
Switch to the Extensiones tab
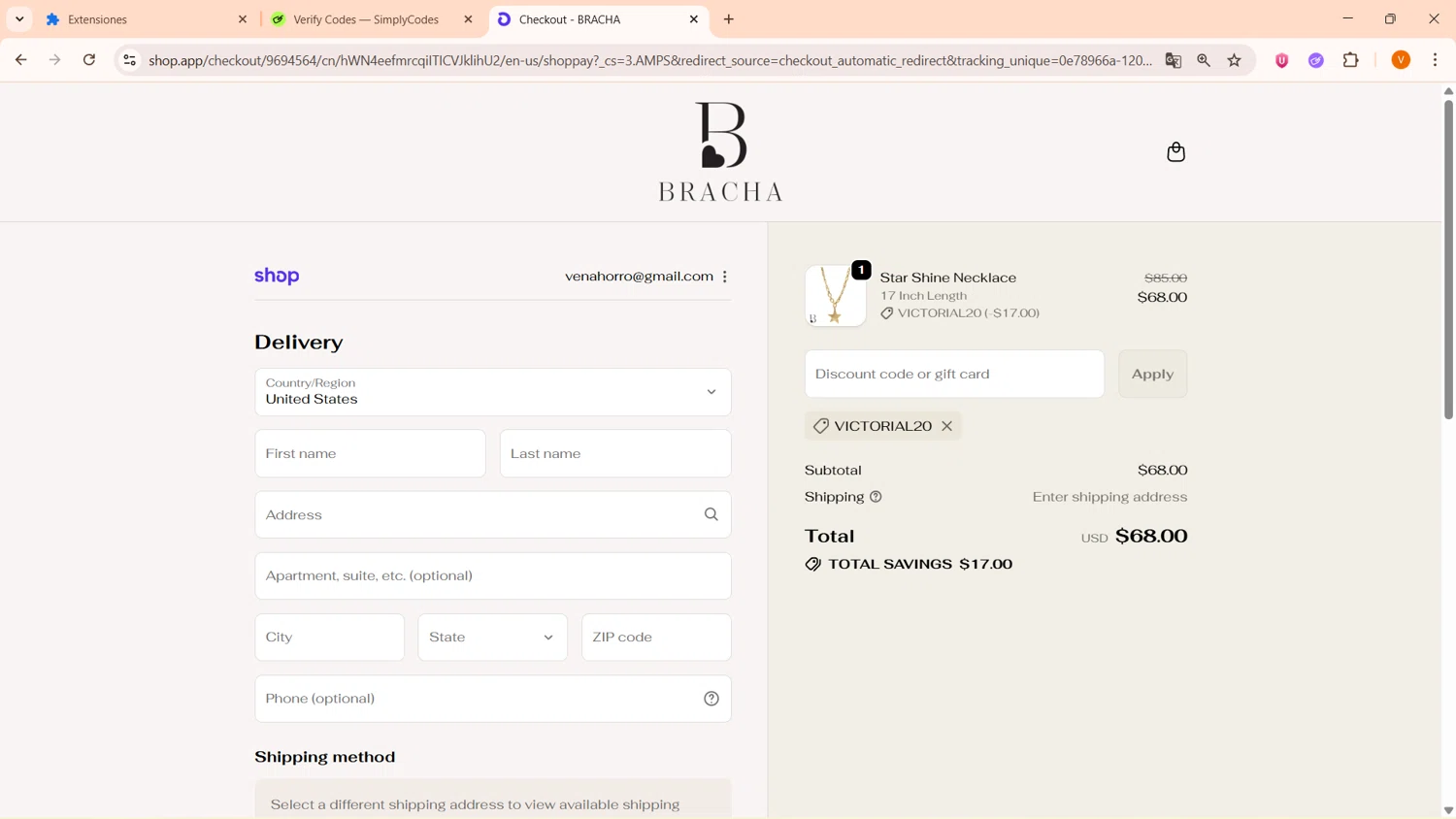146,19
